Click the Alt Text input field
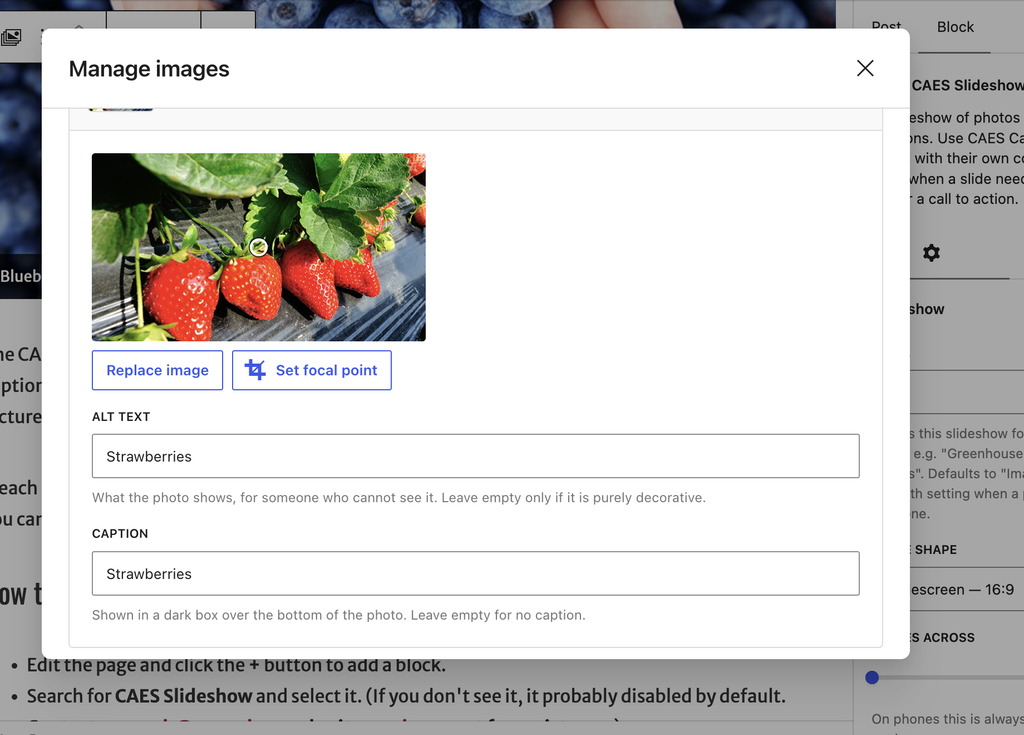1024x735 pixels. pyautogui.click(x=475, y=456)
